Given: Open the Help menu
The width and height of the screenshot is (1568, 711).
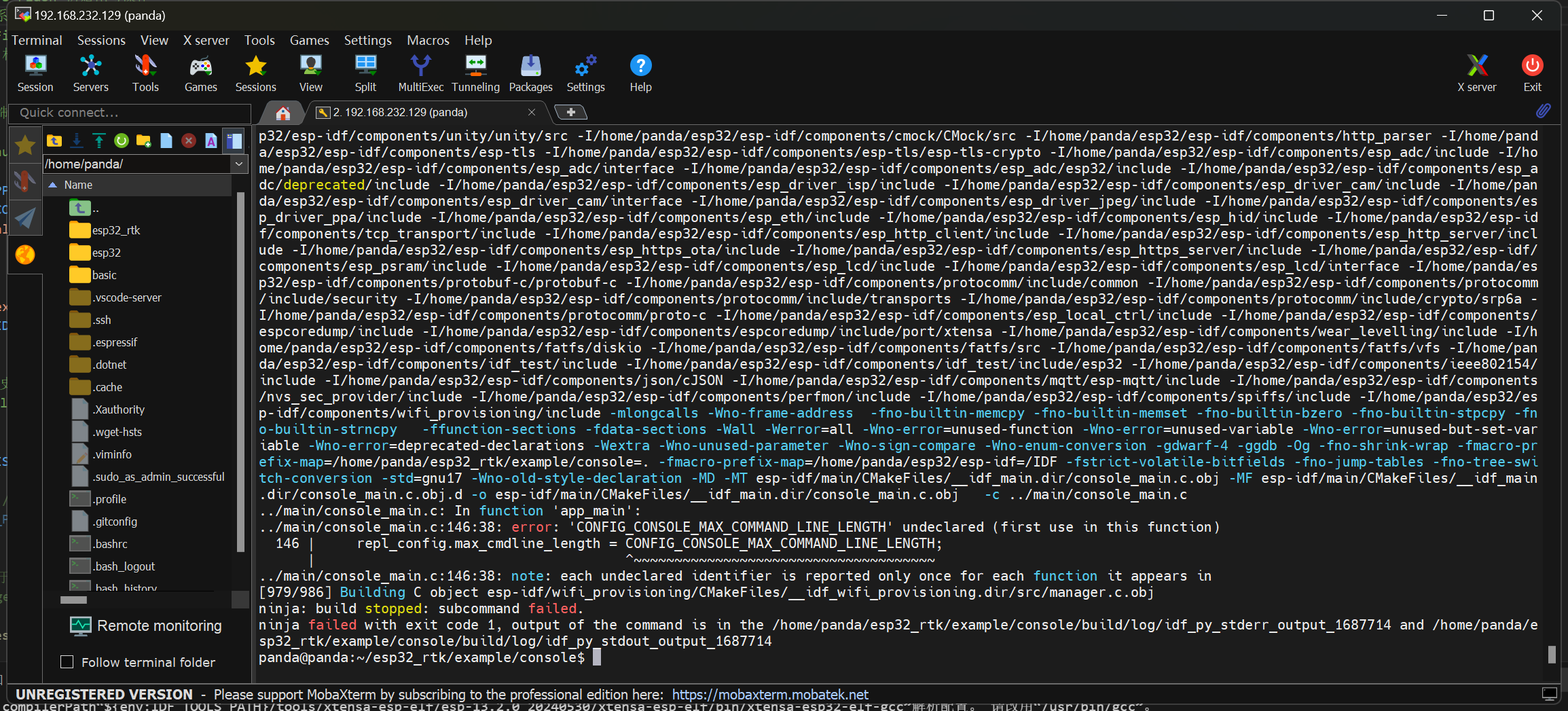Looking at the screenshot, I should click(478, 40).
